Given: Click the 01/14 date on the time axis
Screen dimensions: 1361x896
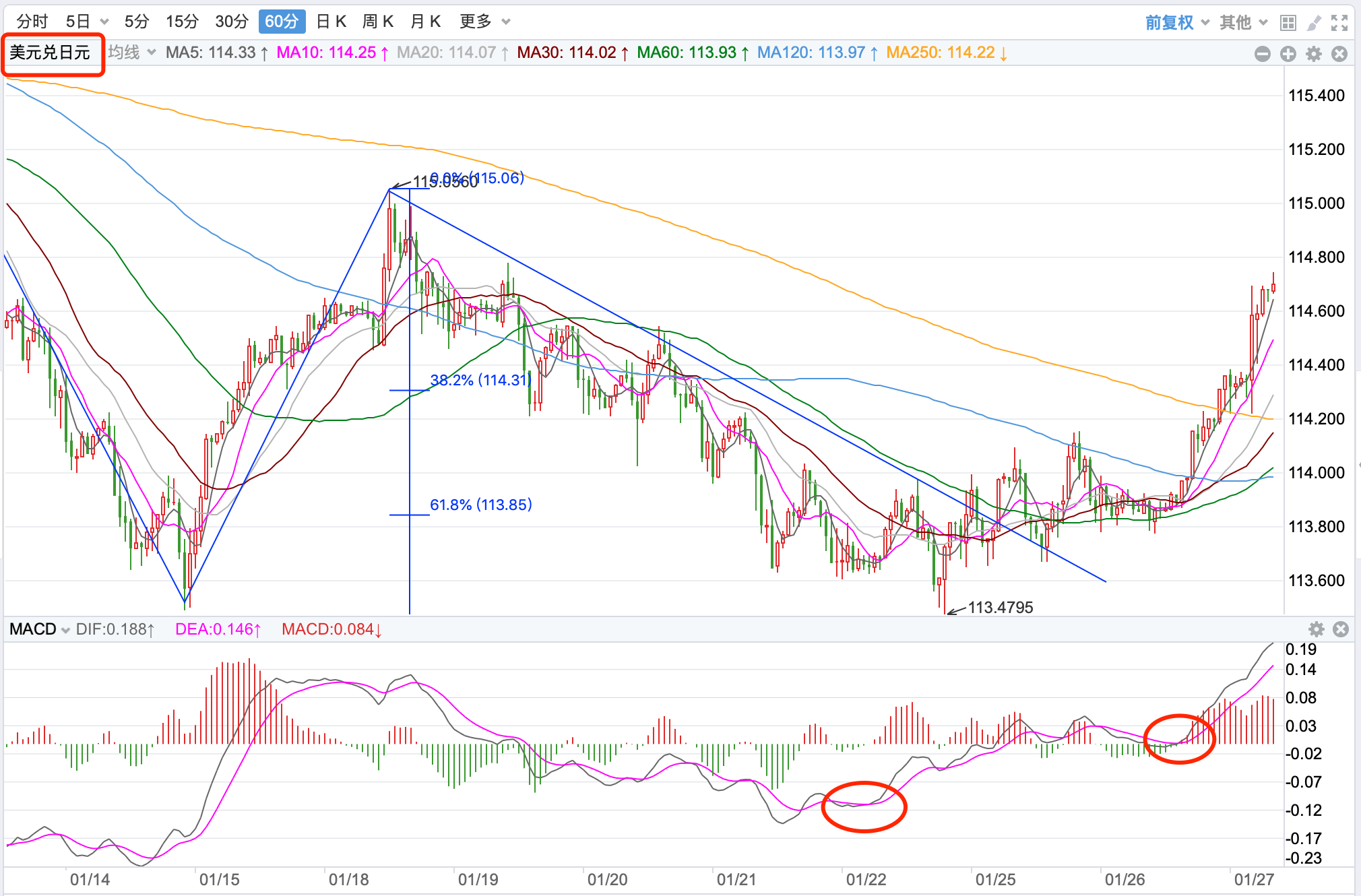Looking at the screenshot, I should [90, 880].
